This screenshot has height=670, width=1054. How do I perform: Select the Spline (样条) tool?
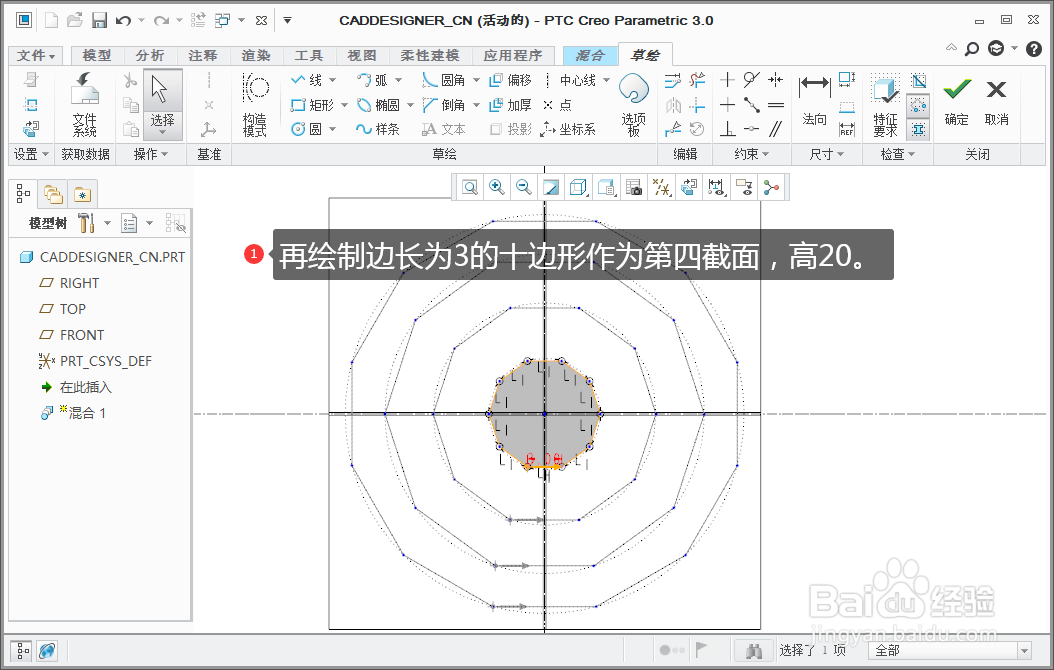click(378, 129)
